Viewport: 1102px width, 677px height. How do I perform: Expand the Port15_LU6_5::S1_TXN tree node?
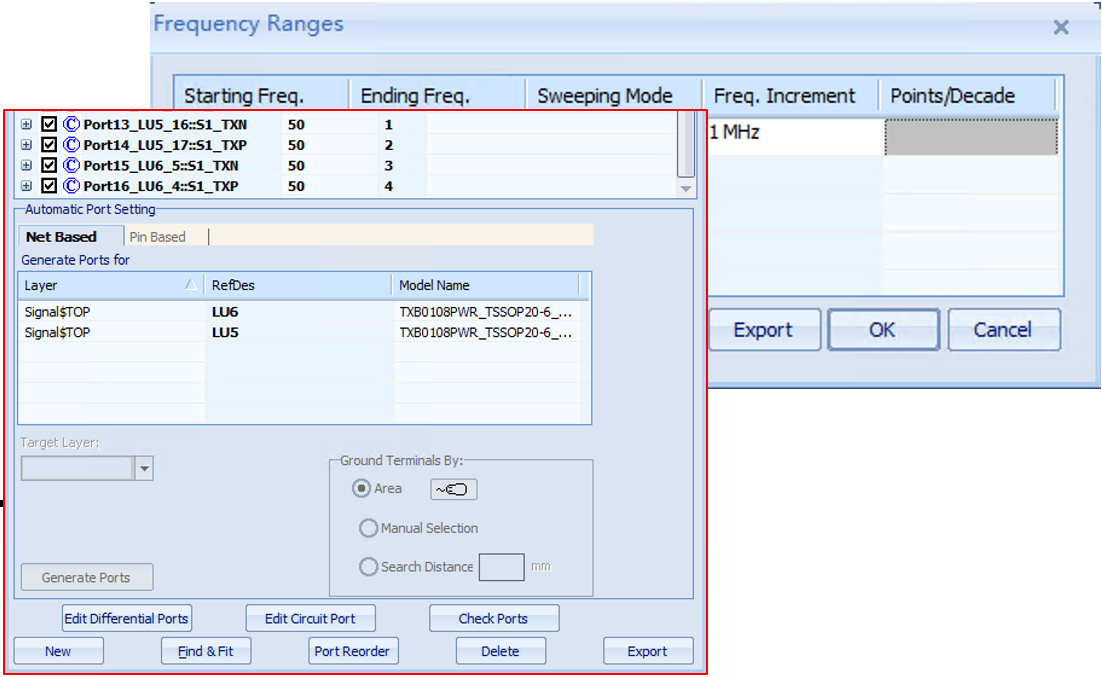pos(26,165)
